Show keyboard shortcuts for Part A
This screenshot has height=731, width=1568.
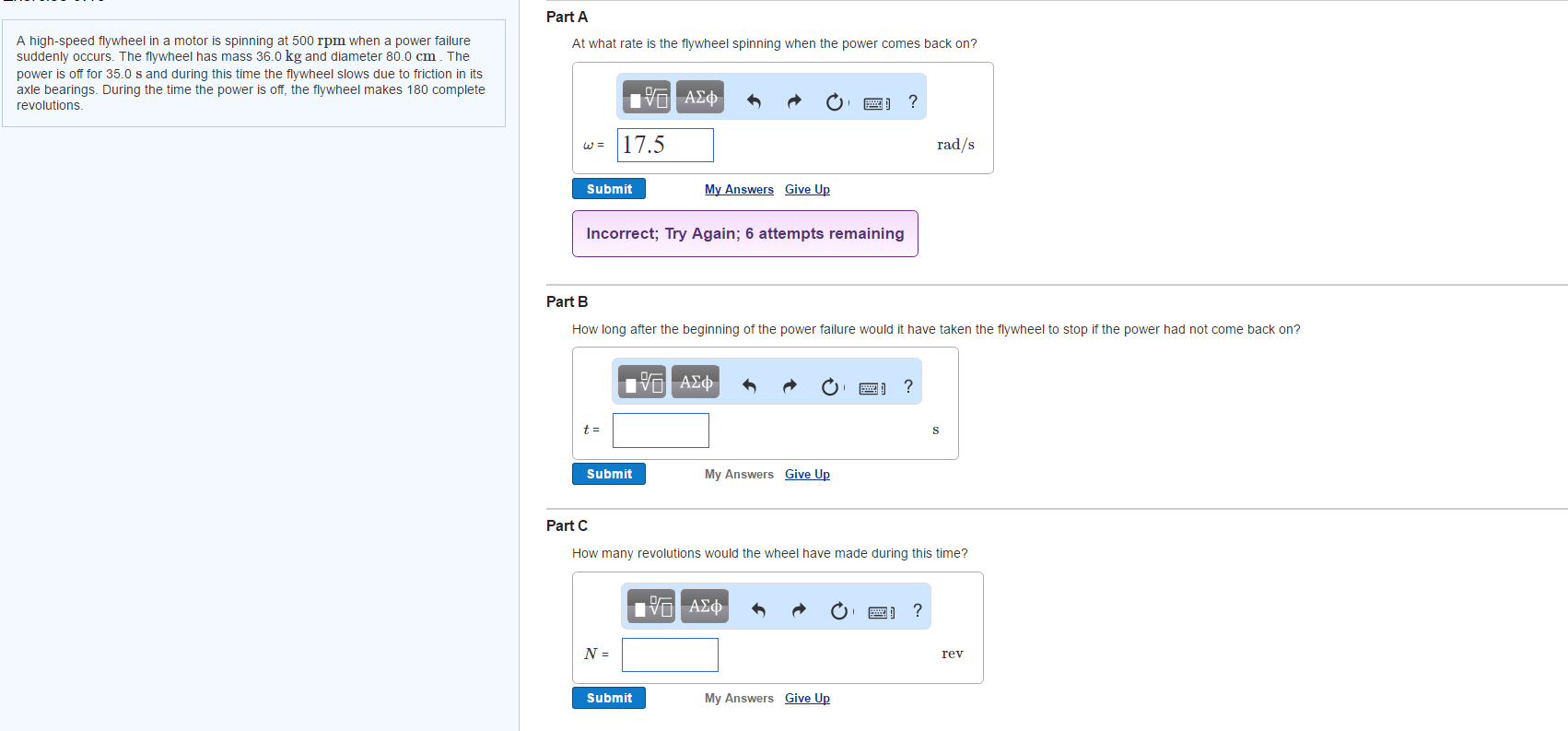(x=876, y=103)
